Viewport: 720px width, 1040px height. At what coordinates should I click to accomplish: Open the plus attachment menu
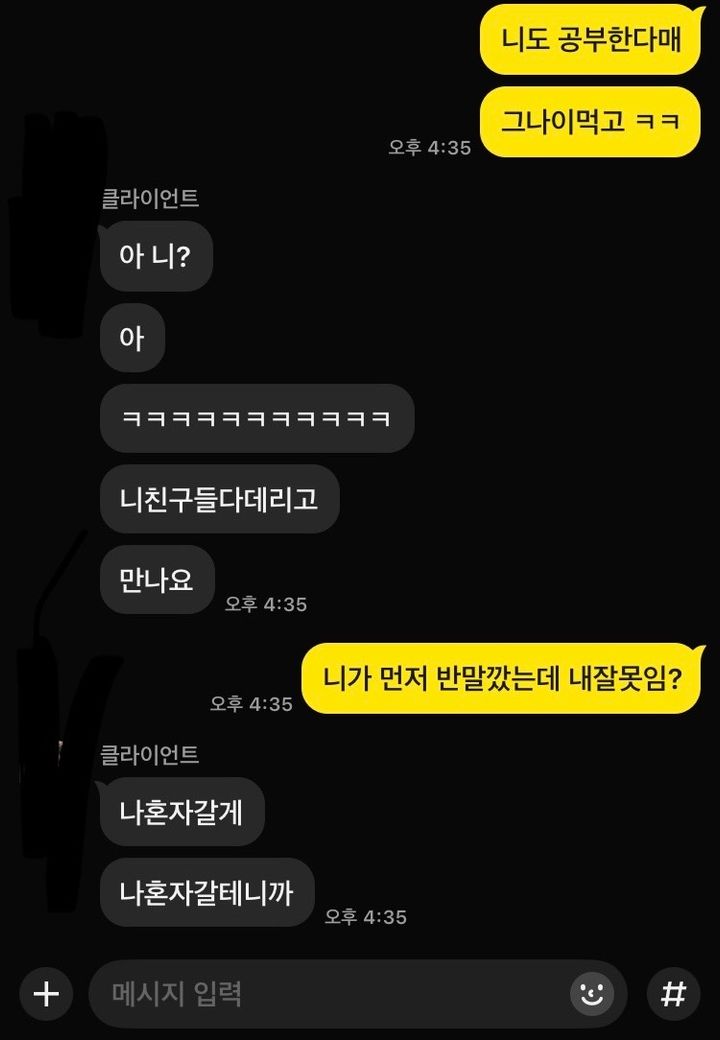tap(46, 994)
